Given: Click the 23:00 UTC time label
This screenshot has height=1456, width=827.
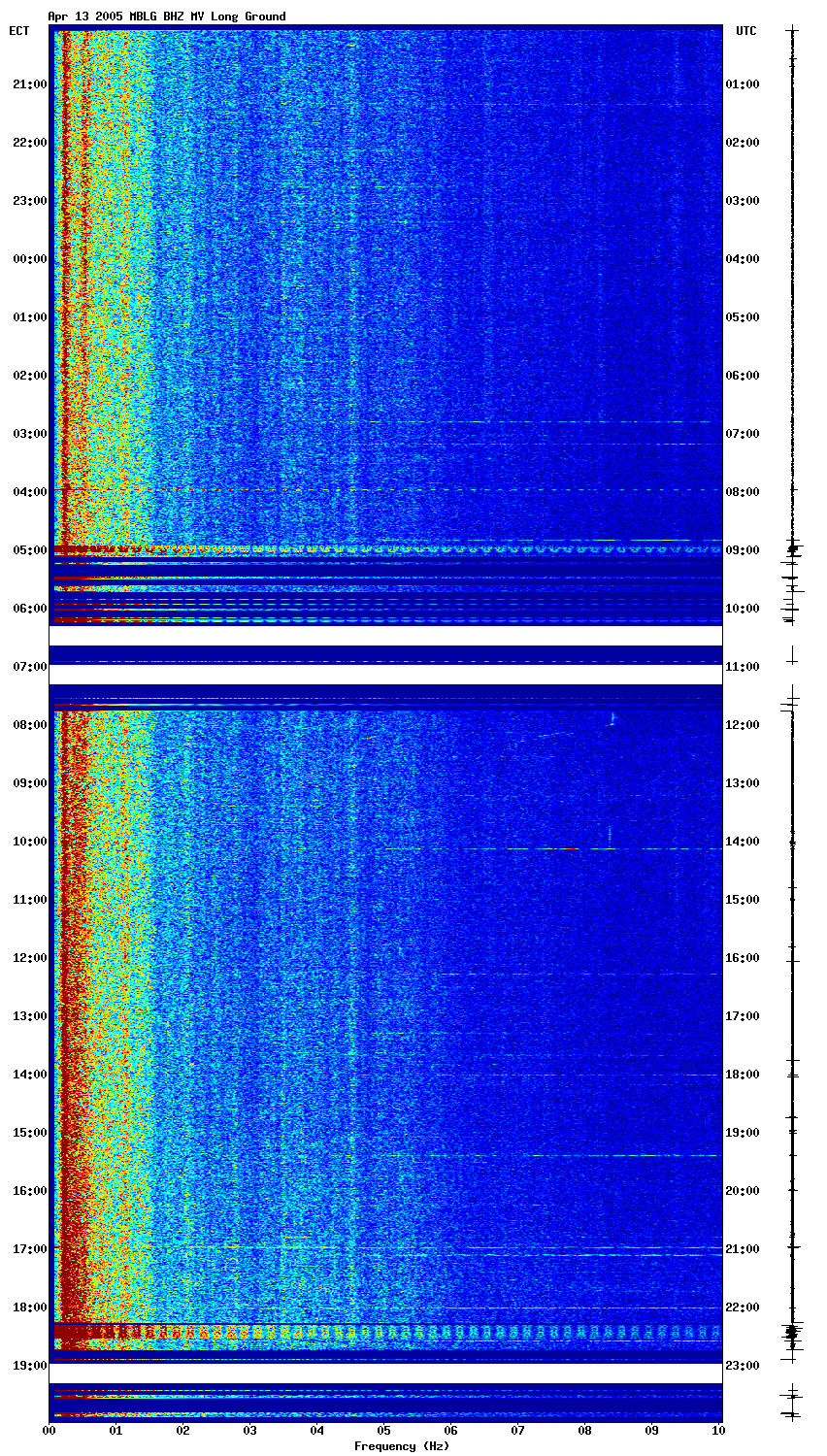Looking at the screenshot, I should [x=743, y=1366].
